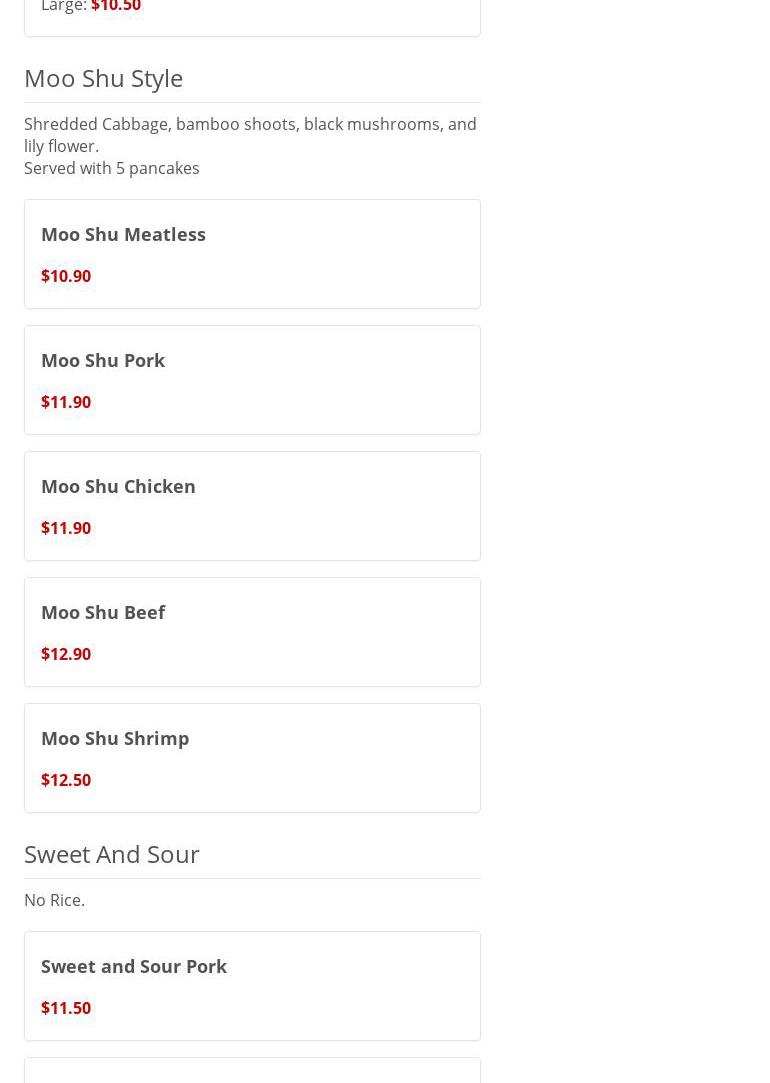Click the partially visible card at the bottom
Viewport: 770px width, 1083px height.
[252, 1072]
